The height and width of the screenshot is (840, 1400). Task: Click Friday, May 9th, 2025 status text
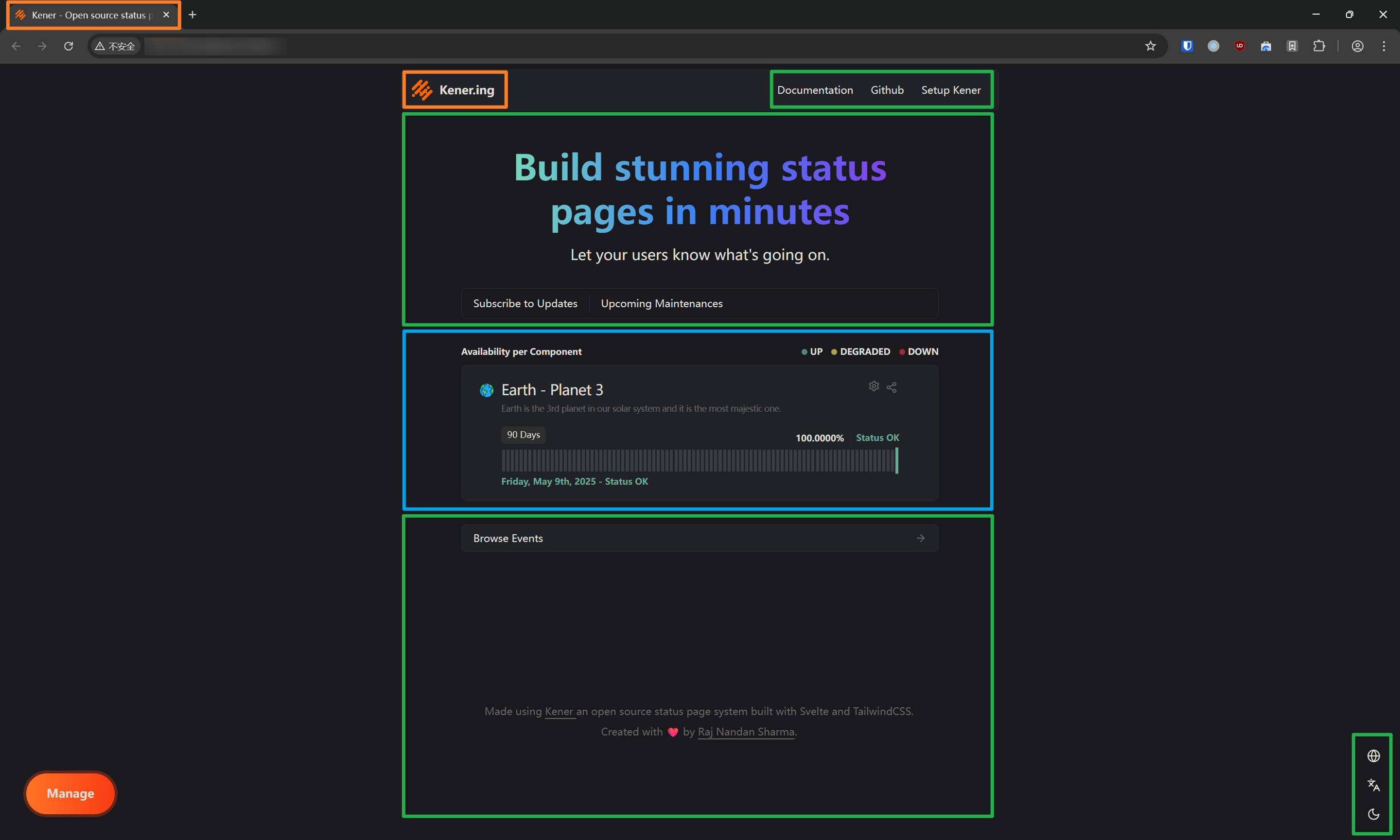click(575, 481)
